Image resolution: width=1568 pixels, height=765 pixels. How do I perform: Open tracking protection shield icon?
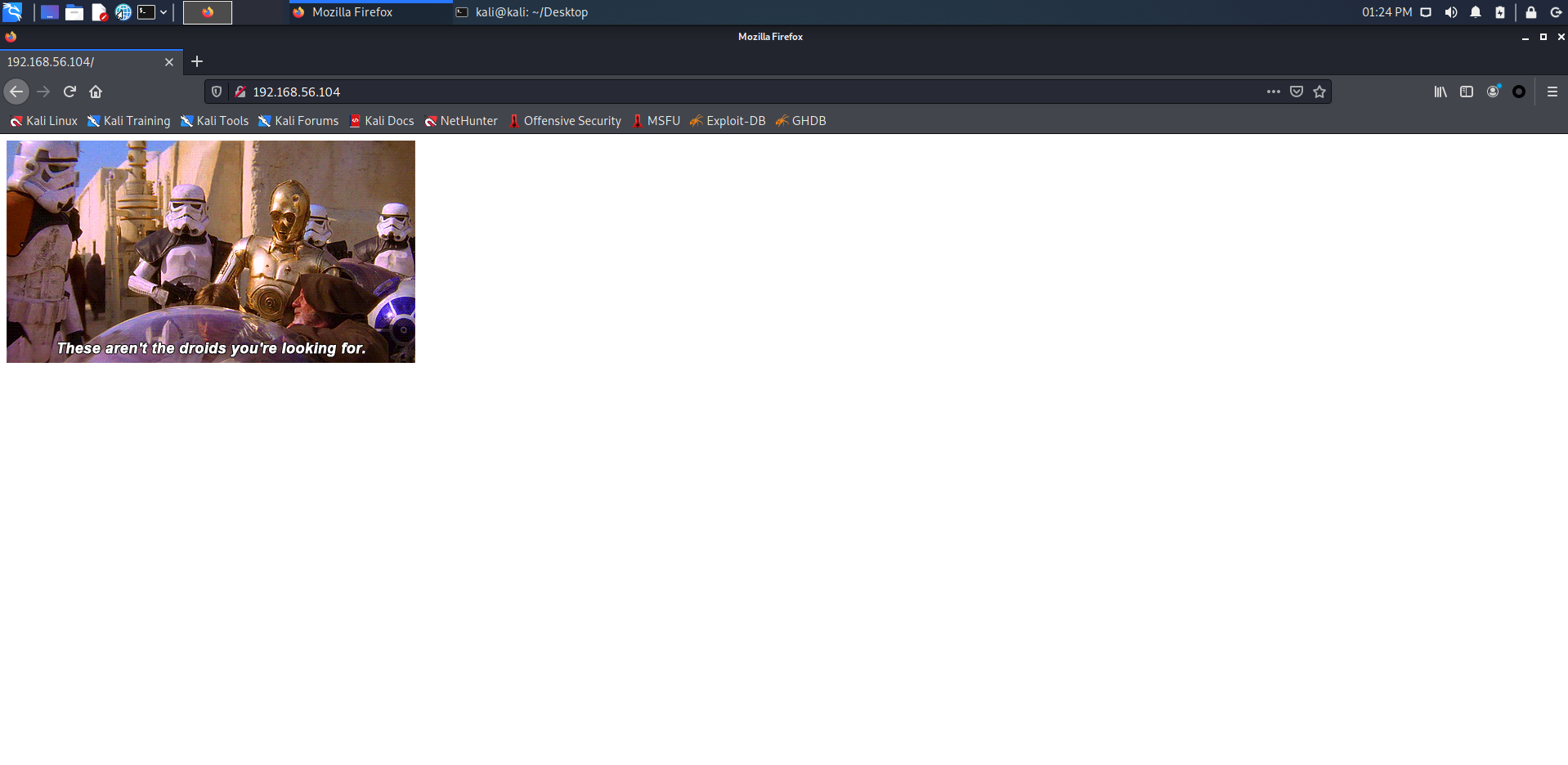(217, 92)
